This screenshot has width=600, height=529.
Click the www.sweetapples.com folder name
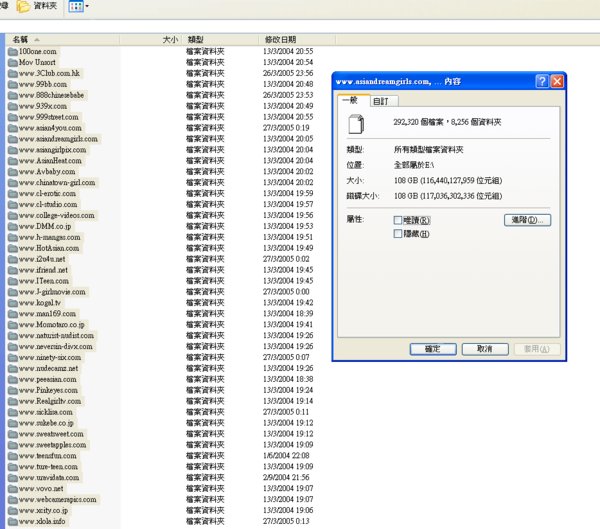52,445
